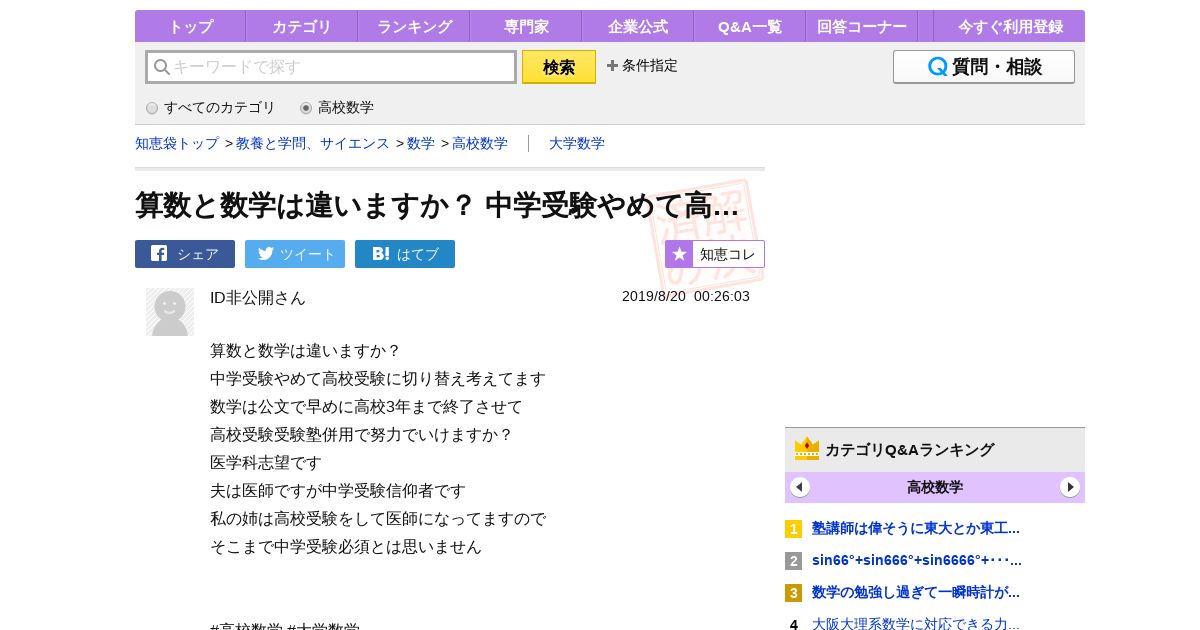Image resolution: width=1200 pixels, height=630 pixels.
Task: Click the plus icon beside 条件指定
Action: pos(612,66)
